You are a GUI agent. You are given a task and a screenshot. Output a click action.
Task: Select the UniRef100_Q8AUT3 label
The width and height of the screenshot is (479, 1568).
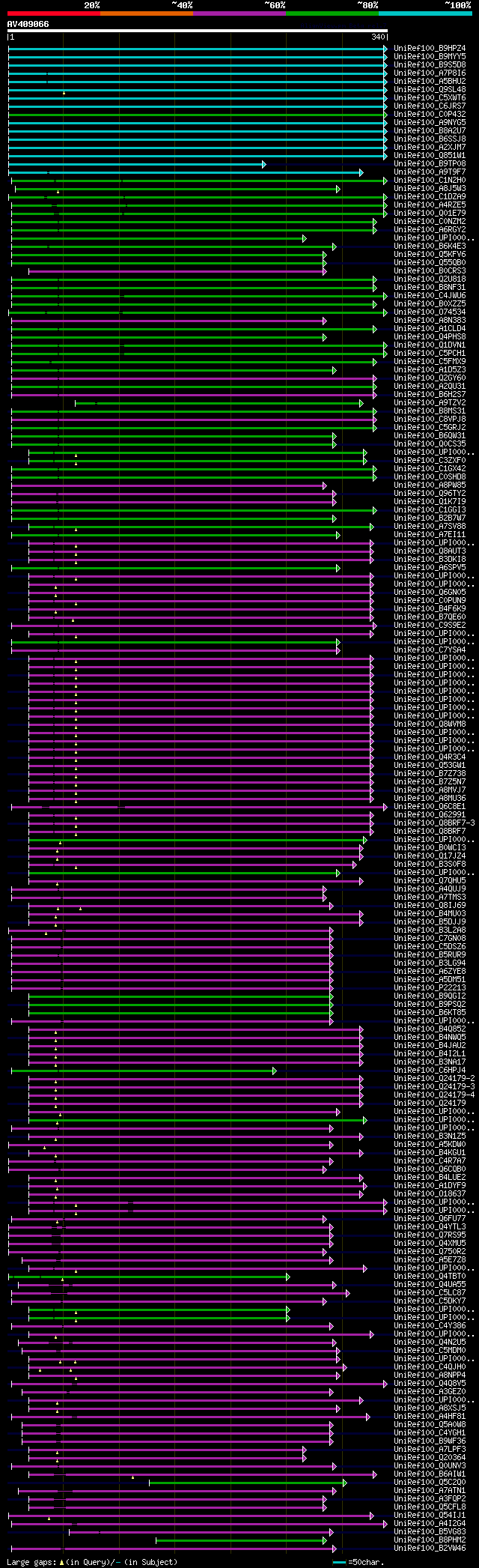point(430,551)
